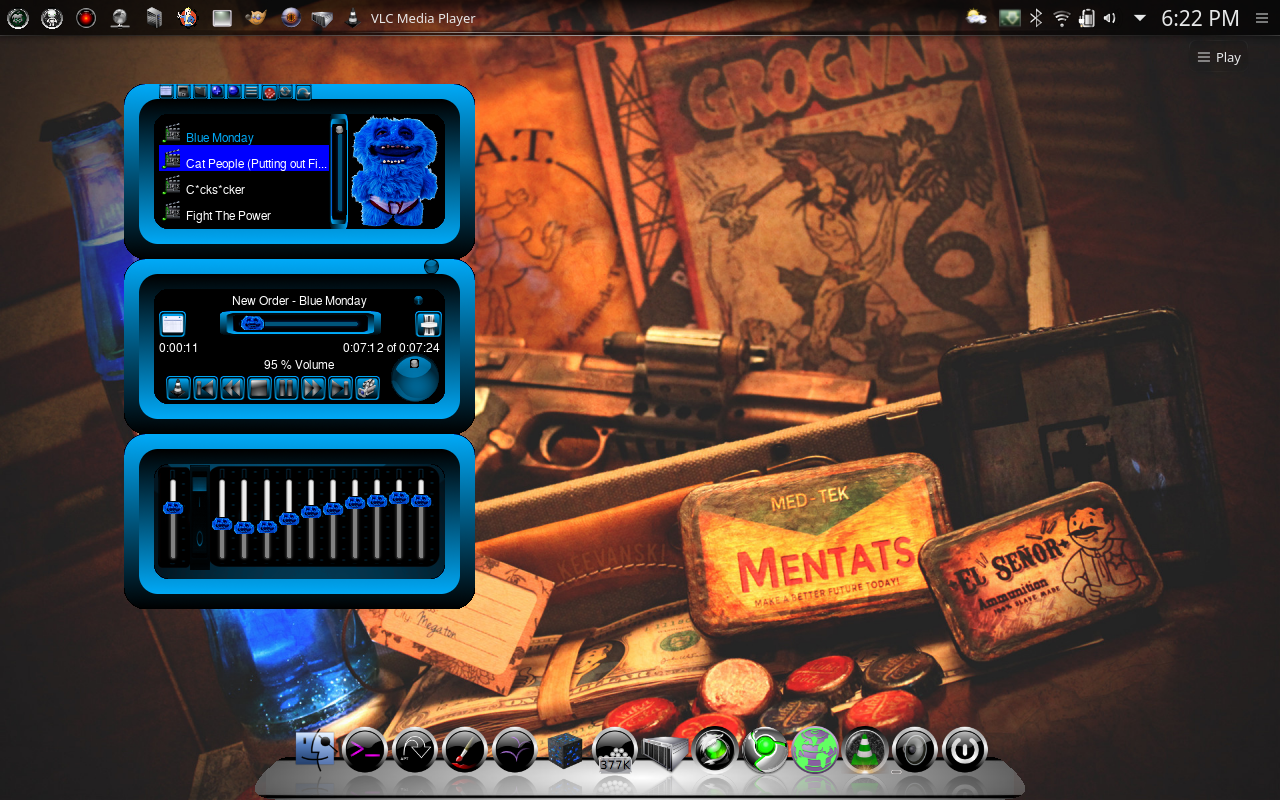The height and width of the screenshot is (800, 1280).
Task: Click the playlist vertical scrollbar
Action: pyautogui.click(x=339, y=170)
